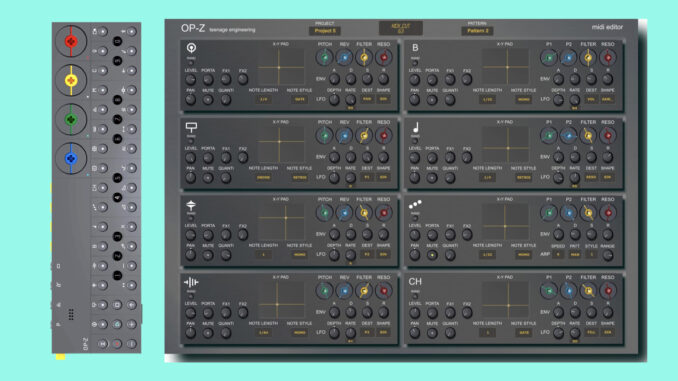
Task: Select the B bass track label
Action: [415, 48]
